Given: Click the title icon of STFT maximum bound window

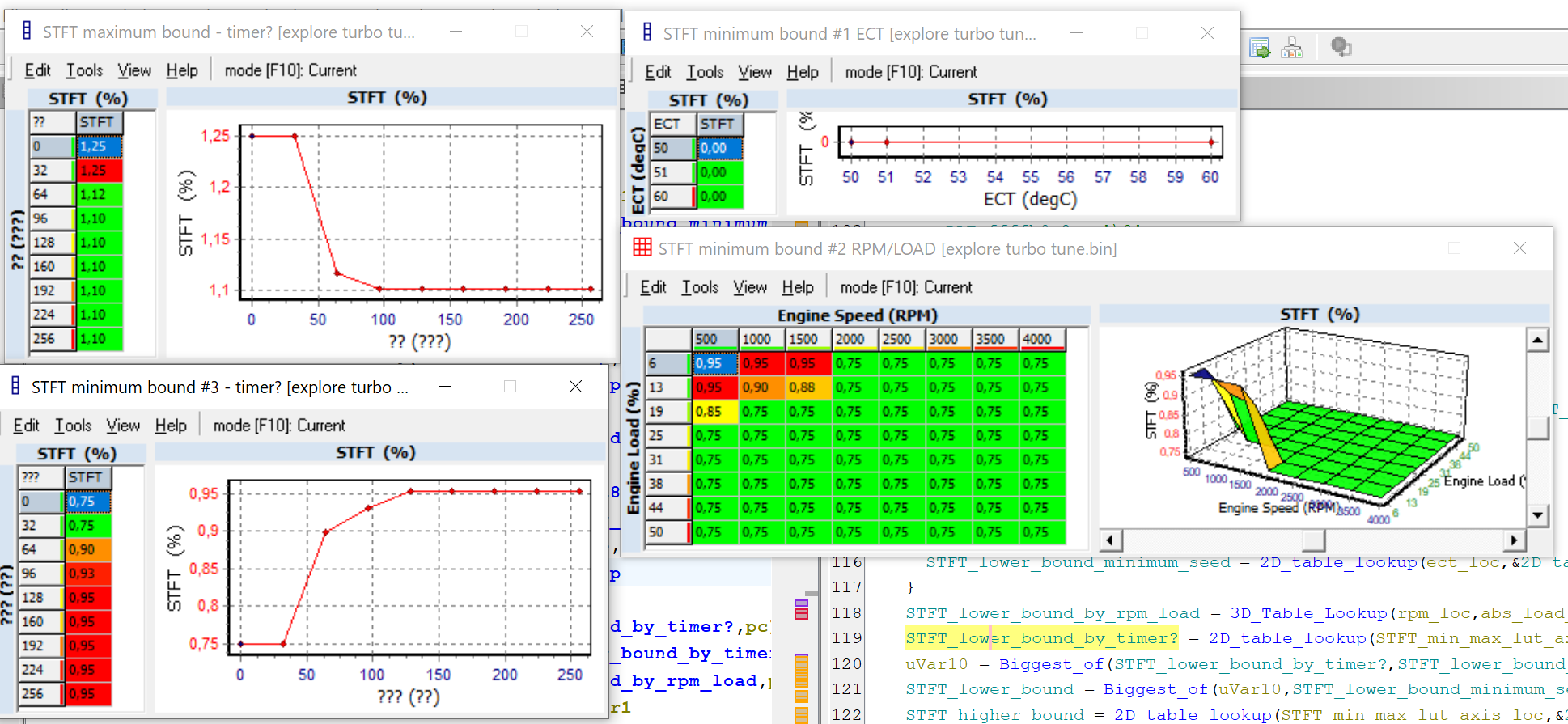Looking at the screenshot, I should coord(27,32).
